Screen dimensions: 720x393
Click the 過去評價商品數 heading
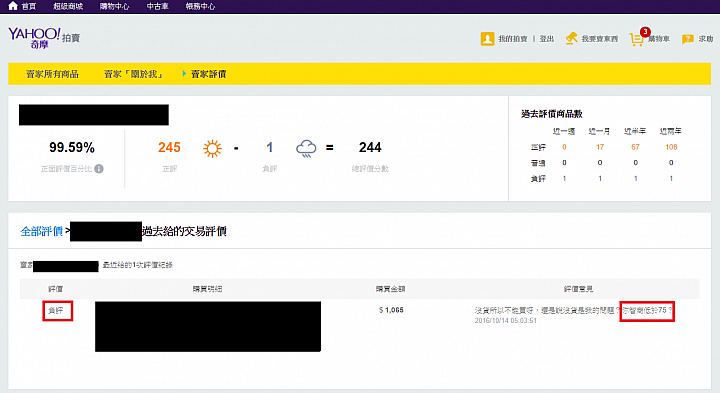(x=552, y=114)
